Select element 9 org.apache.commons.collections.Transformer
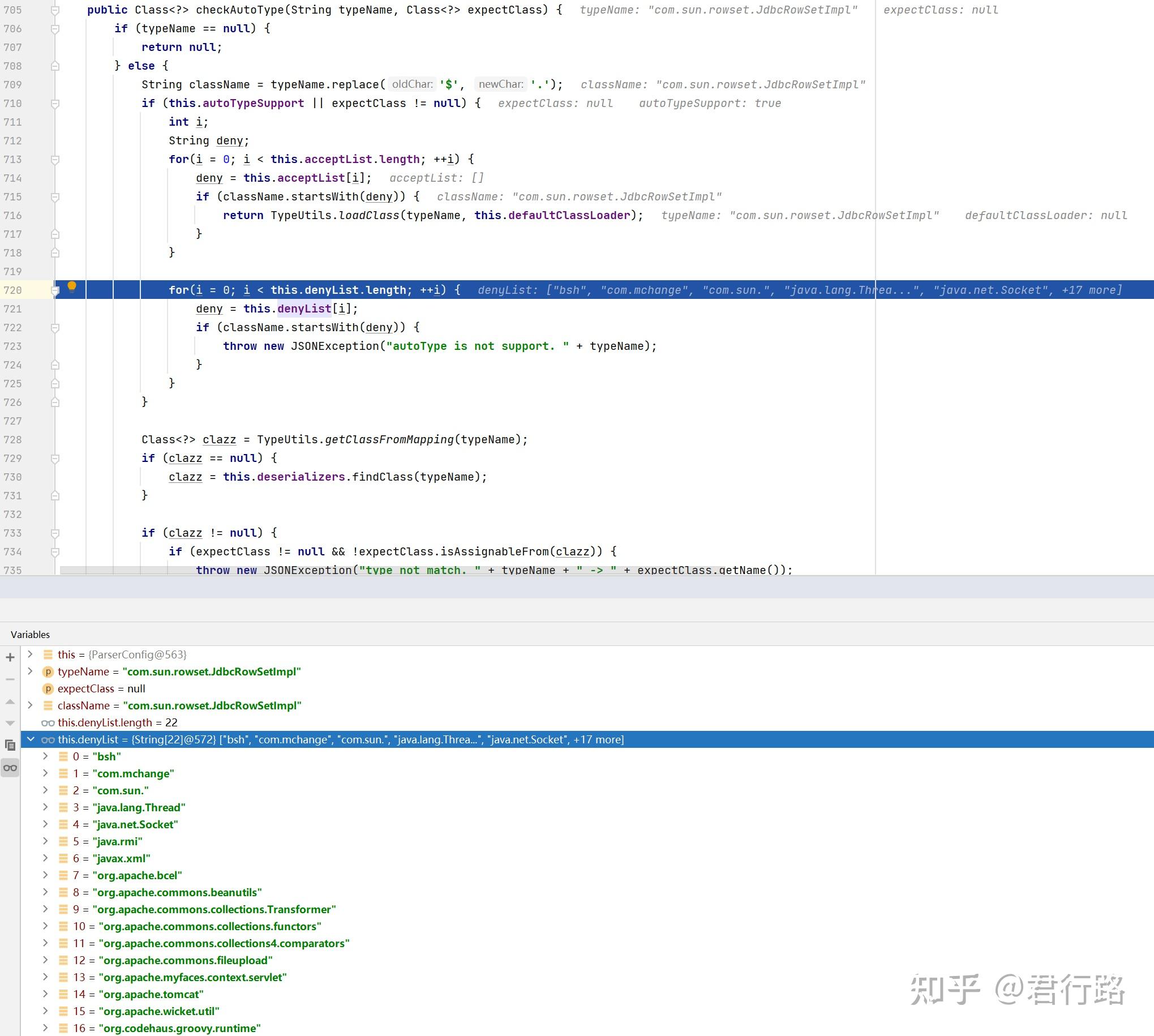The image size is (1154, 1036). 216,909
